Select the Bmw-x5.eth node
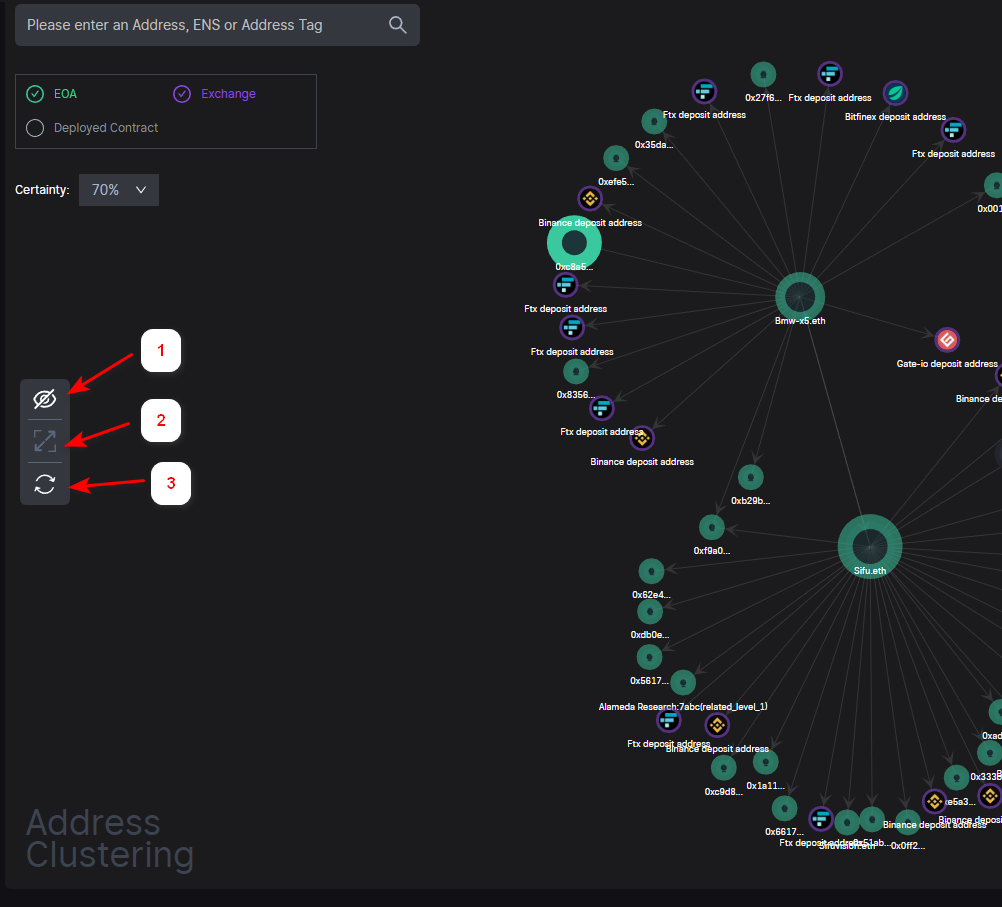Screen dimensions: 1002x907 click(800, 296)
